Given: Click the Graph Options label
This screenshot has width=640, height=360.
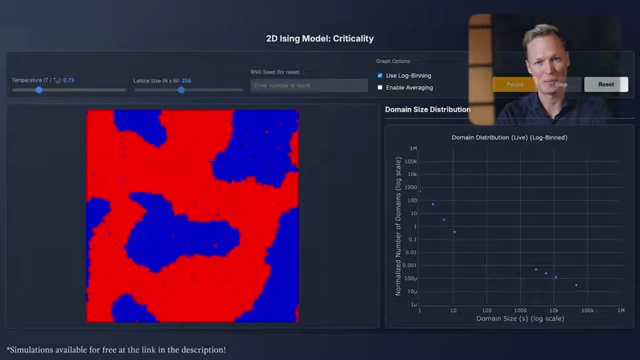Looking at the screenshot, I should pyautogui.click(x=393, y=61).
